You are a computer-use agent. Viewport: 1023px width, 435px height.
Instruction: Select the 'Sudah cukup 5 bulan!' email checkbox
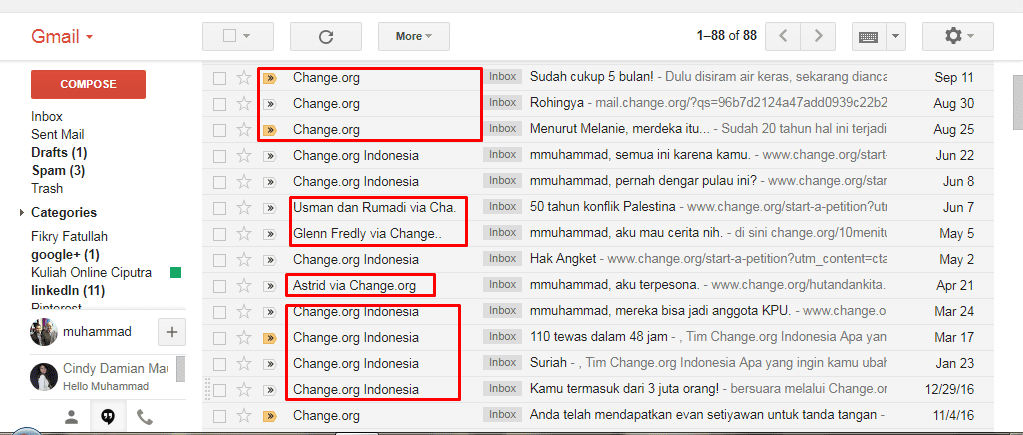click(x=219, y=78)
